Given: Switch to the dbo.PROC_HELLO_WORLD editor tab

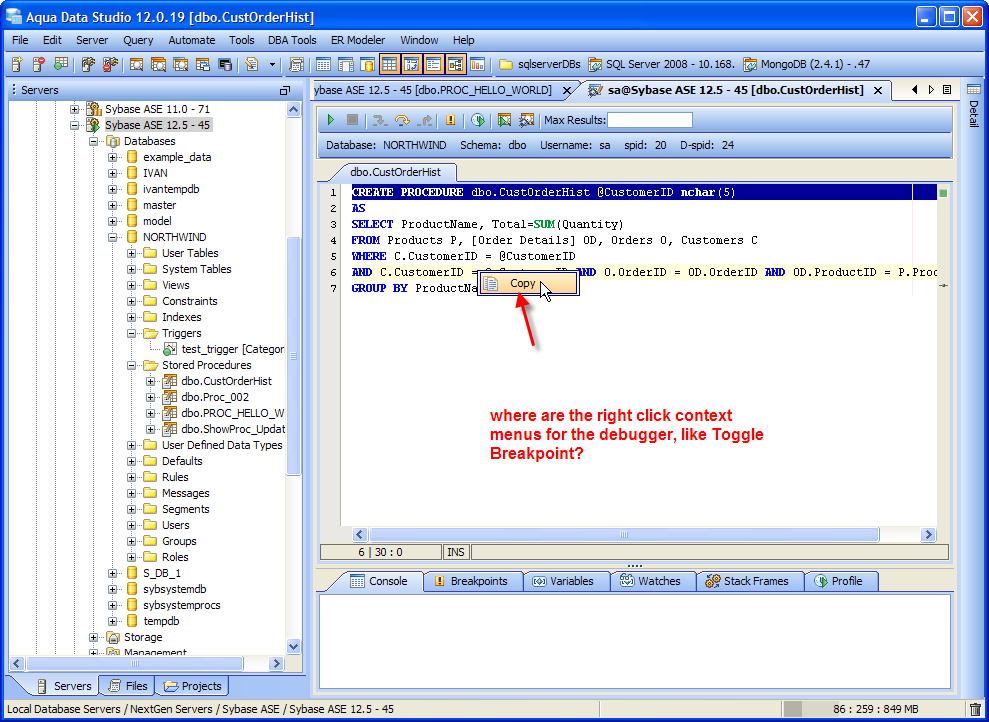Looking at the screenshot, I should (x=433, y=90).
